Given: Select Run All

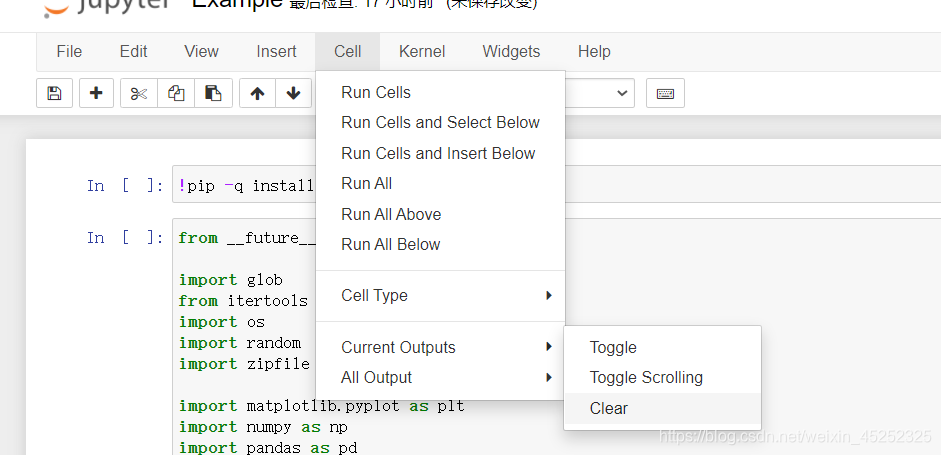Looking at the screenshot, I should tap(440, 184).
